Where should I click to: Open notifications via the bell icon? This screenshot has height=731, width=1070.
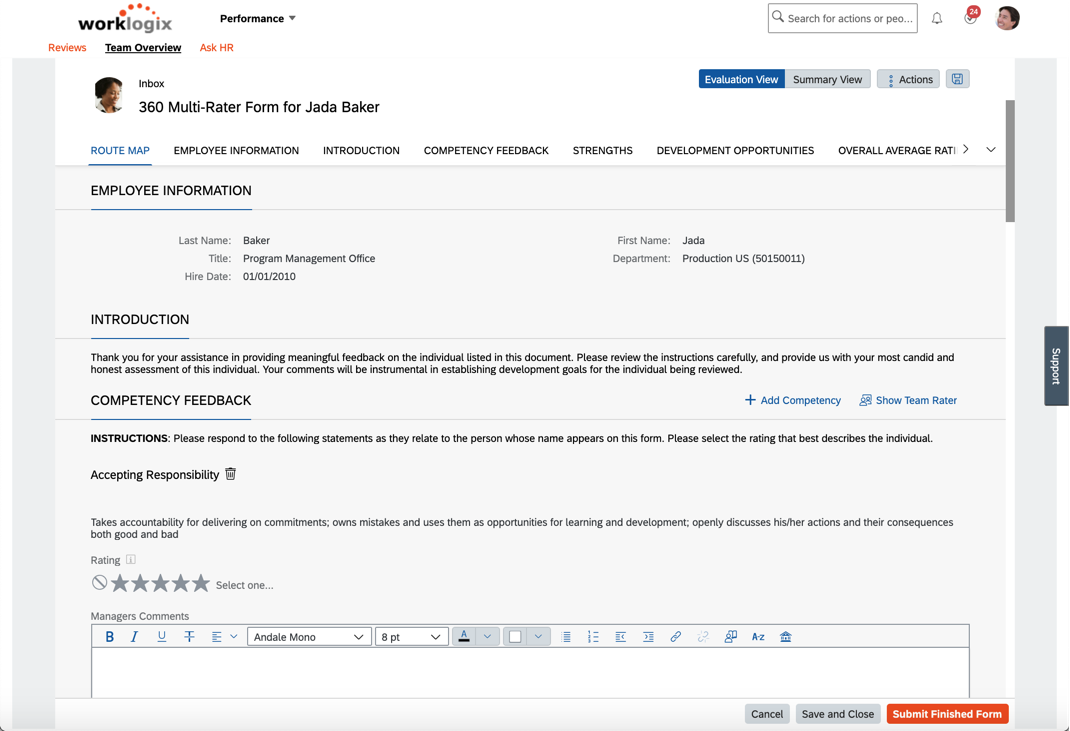(936, 18)
